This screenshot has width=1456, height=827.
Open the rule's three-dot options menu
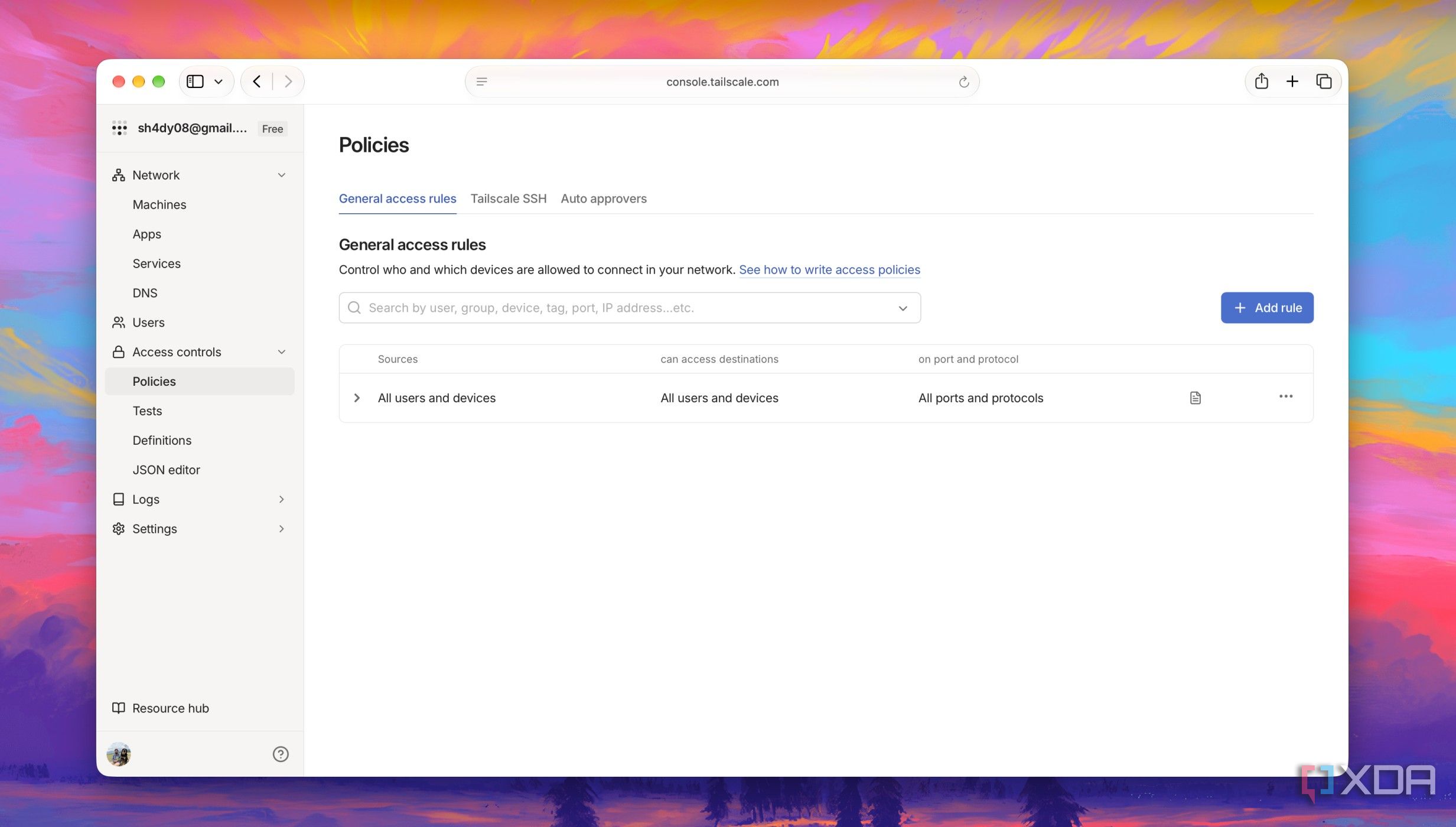pyautogui.click(x=1286, y=396)
